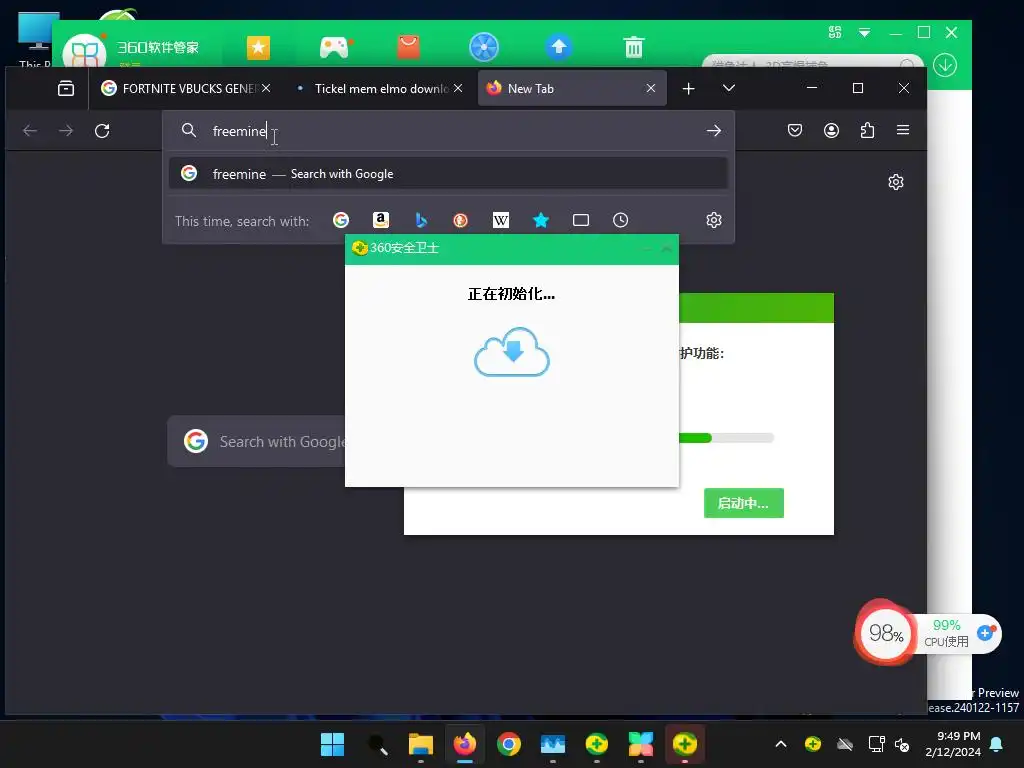Close the FORTNITE VBUCKS tab
Viewport: 1024px width, 768px height.
point(266,88)
